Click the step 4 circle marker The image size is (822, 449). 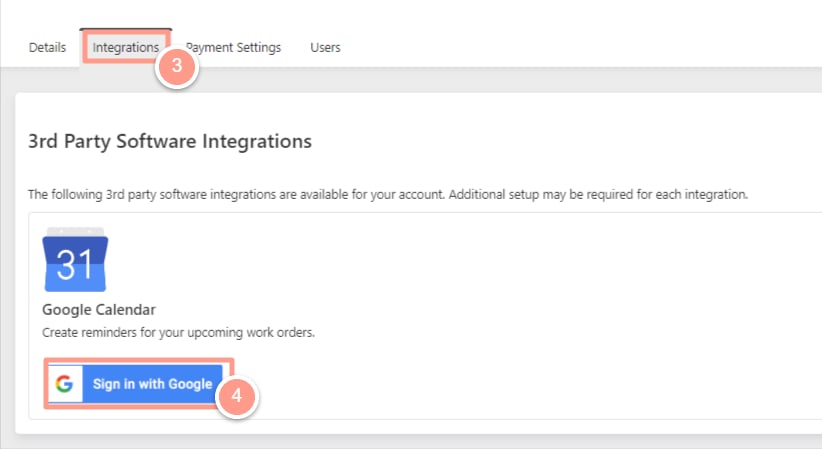pyautogui.click(x=236, y=395)
